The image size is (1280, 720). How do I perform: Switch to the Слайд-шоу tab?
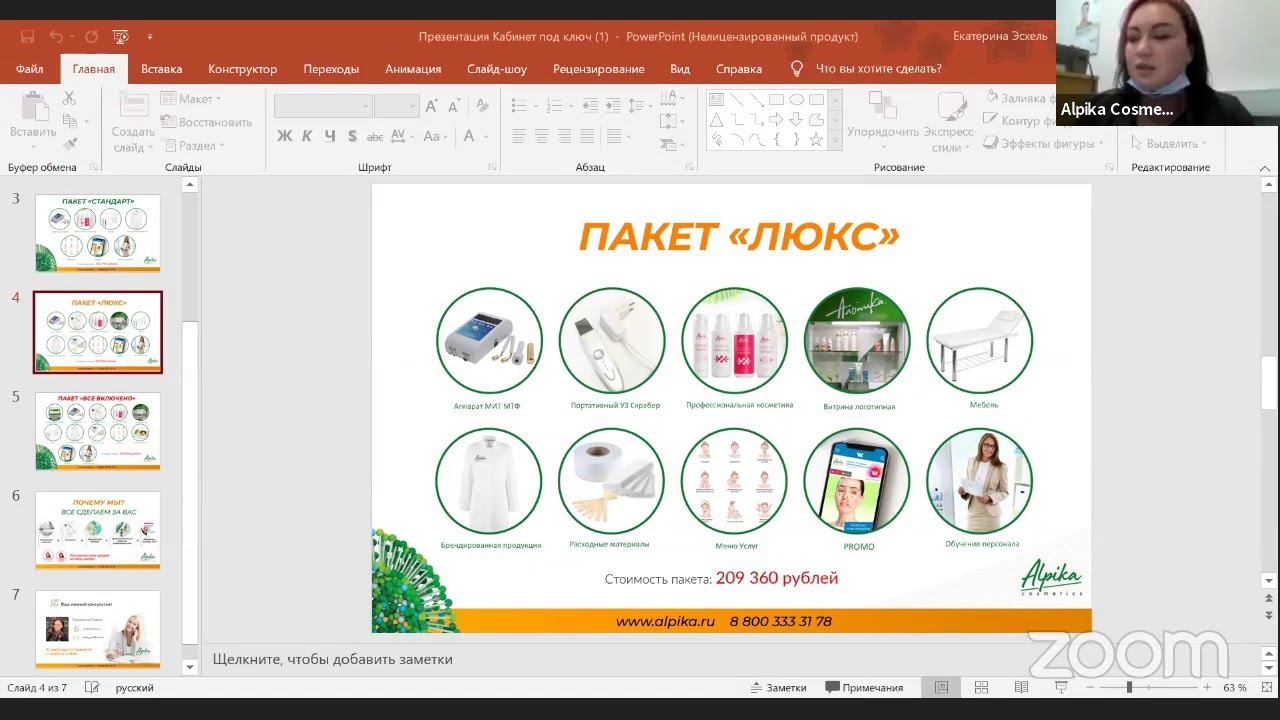coord(497,69)
